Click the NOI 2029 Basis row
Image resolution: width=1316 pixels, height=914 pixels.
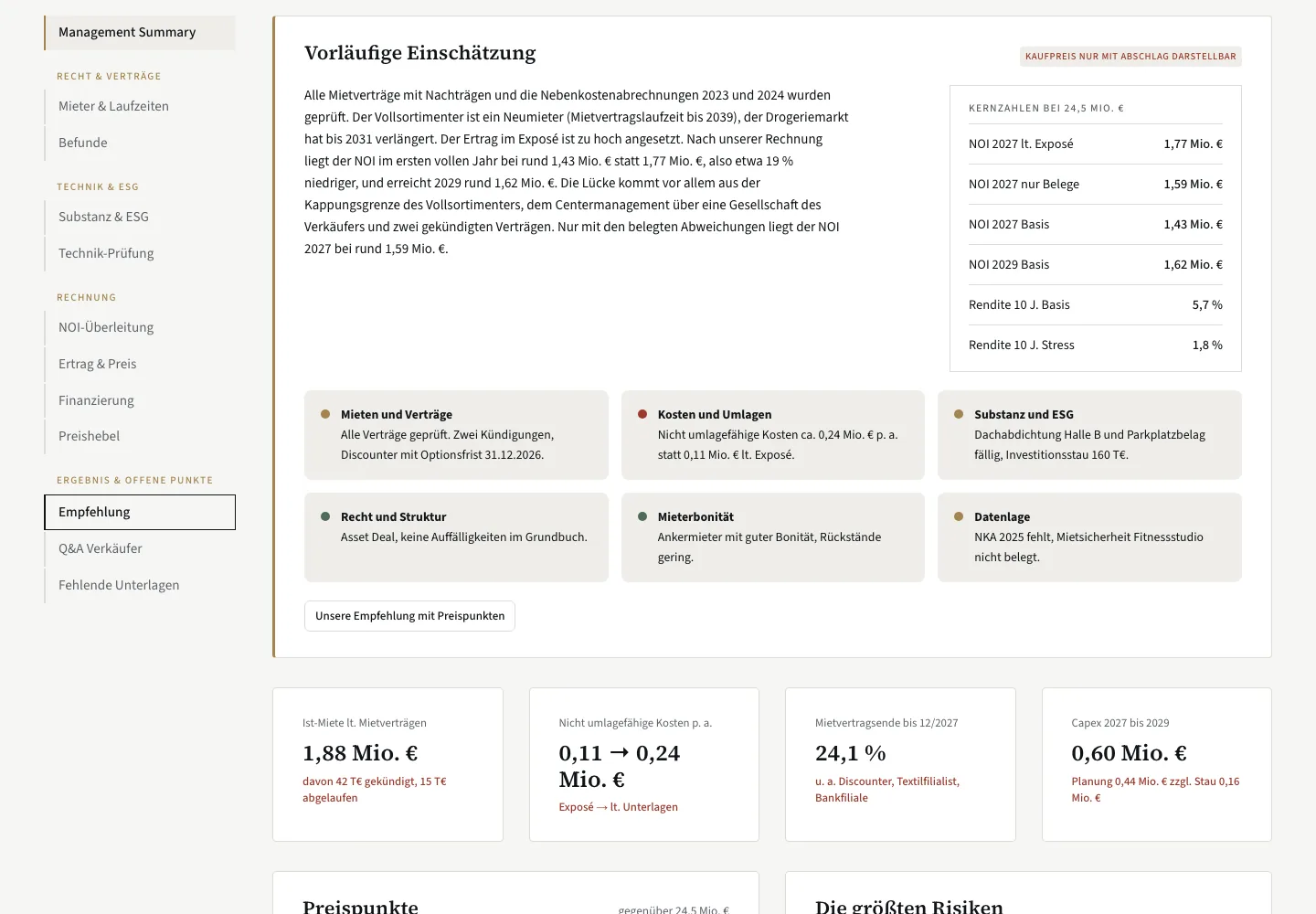(1096, 265)
